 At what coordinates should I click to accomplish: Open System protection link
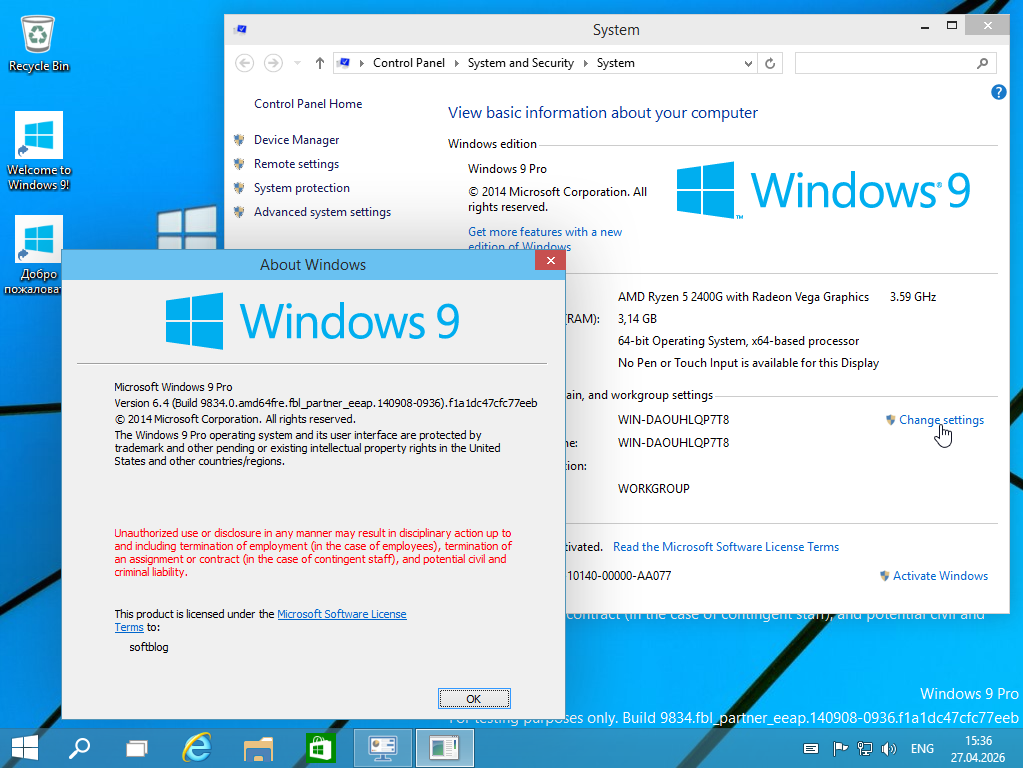[301, 188]
